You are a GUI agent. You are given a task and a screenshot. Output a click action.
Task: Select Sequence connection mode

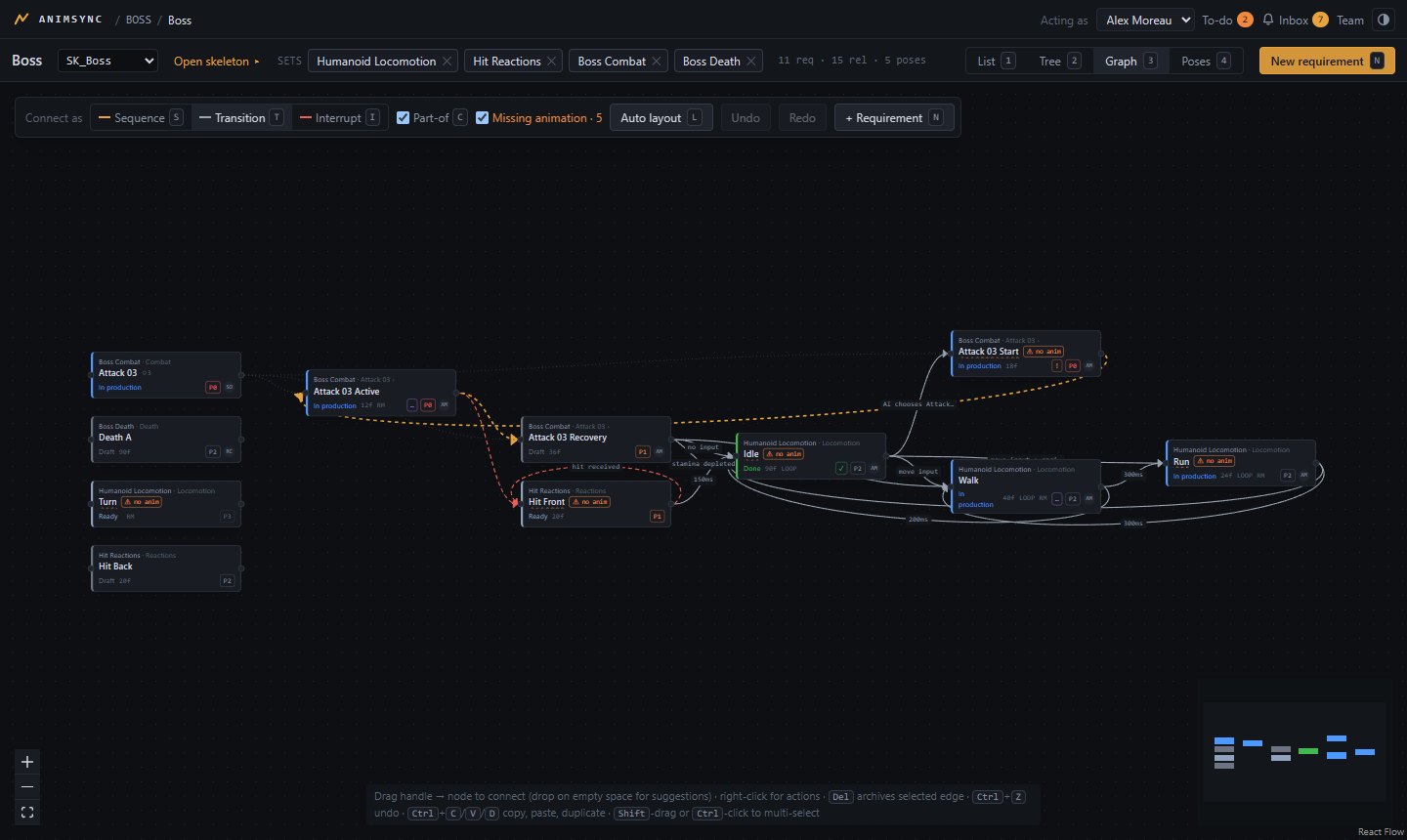pyautogui.click(x=141, y=118)
